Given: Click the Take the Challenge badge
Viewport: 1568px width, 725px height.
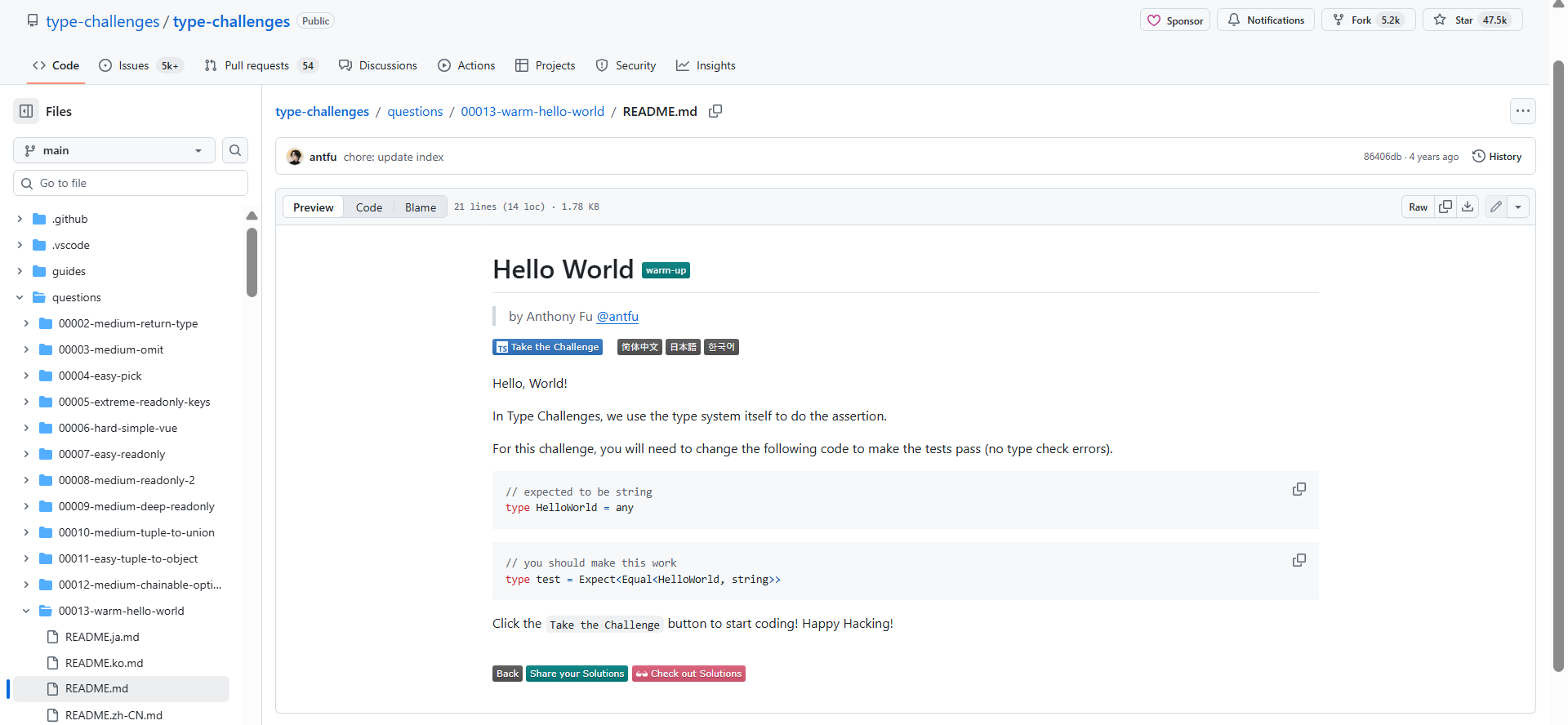Looking at the screenshot, I should tap(547, 347).
